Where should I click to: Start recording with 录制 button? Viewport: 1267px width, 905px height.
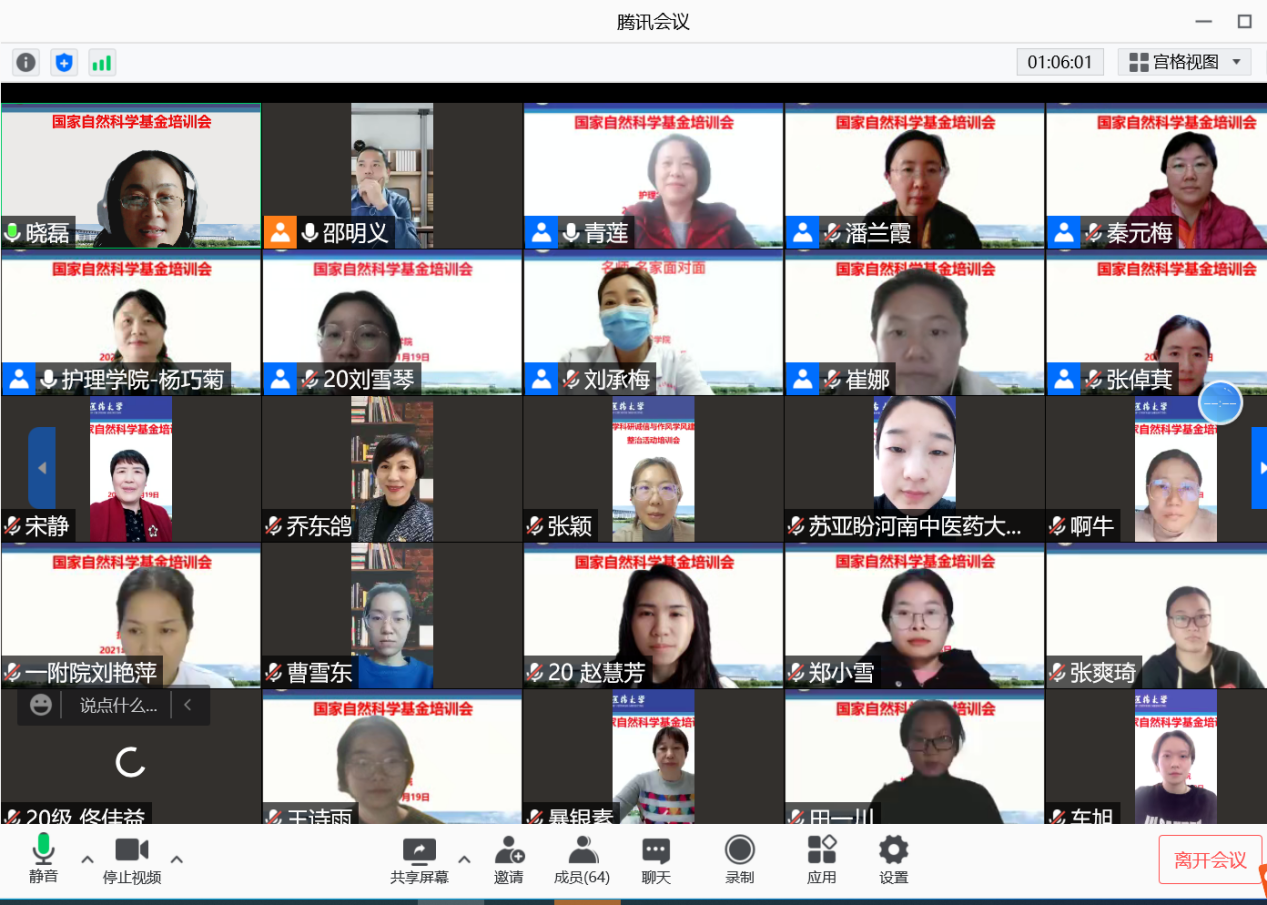[x=740, y=859]
